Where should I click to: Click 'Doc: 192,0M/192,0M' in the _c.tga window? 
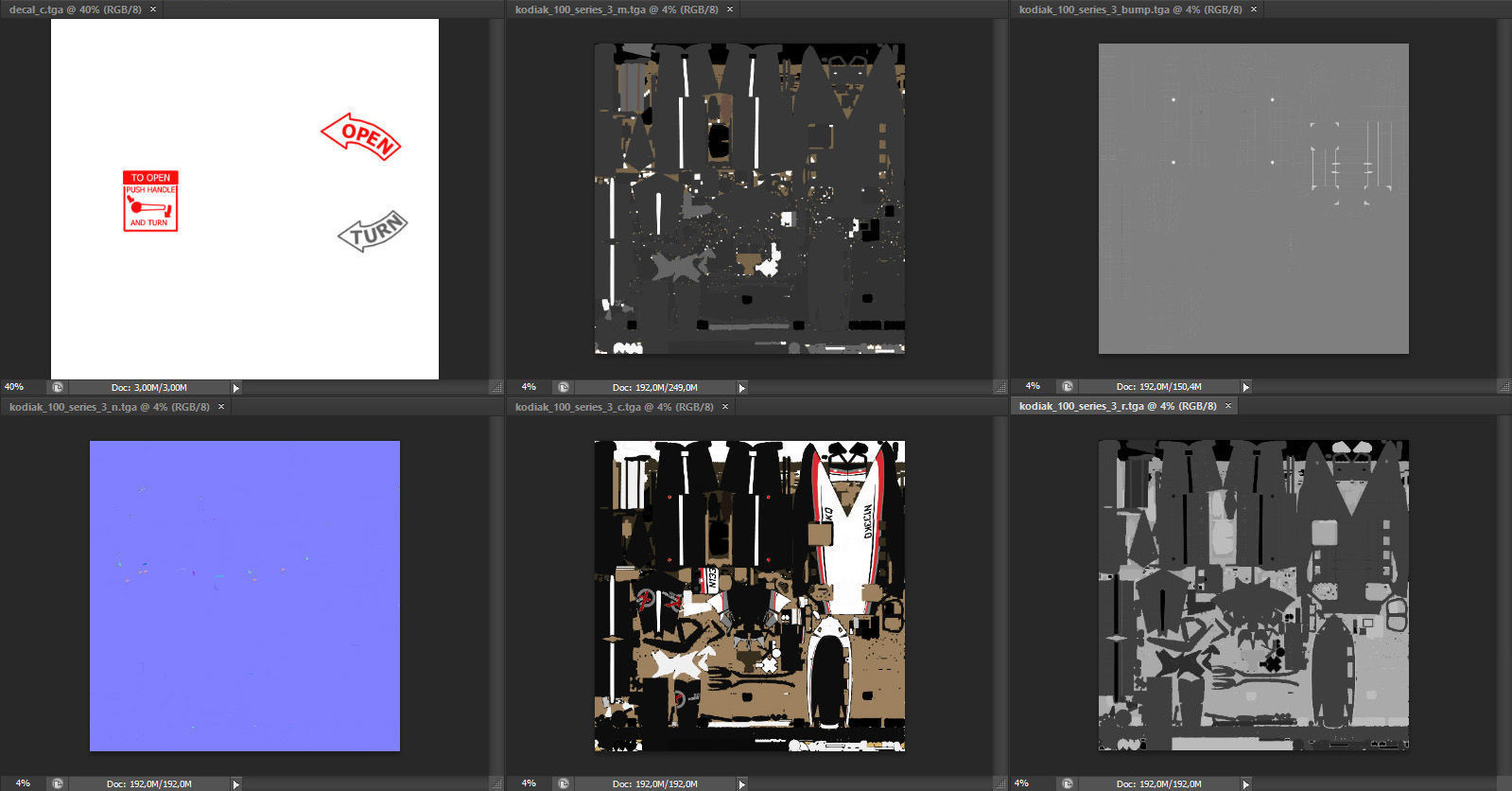tap(654, 783)
